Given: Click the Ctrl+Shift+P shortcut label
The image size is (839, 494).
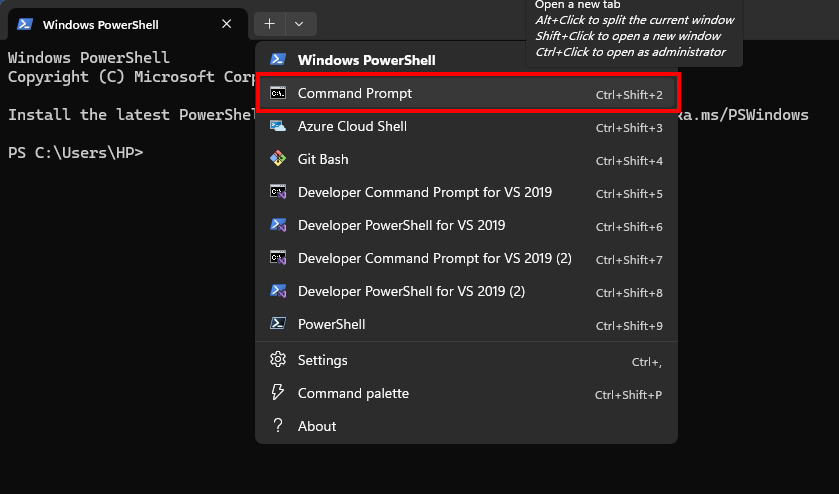Looking at the screenshot, I should (x=628, y=395).
